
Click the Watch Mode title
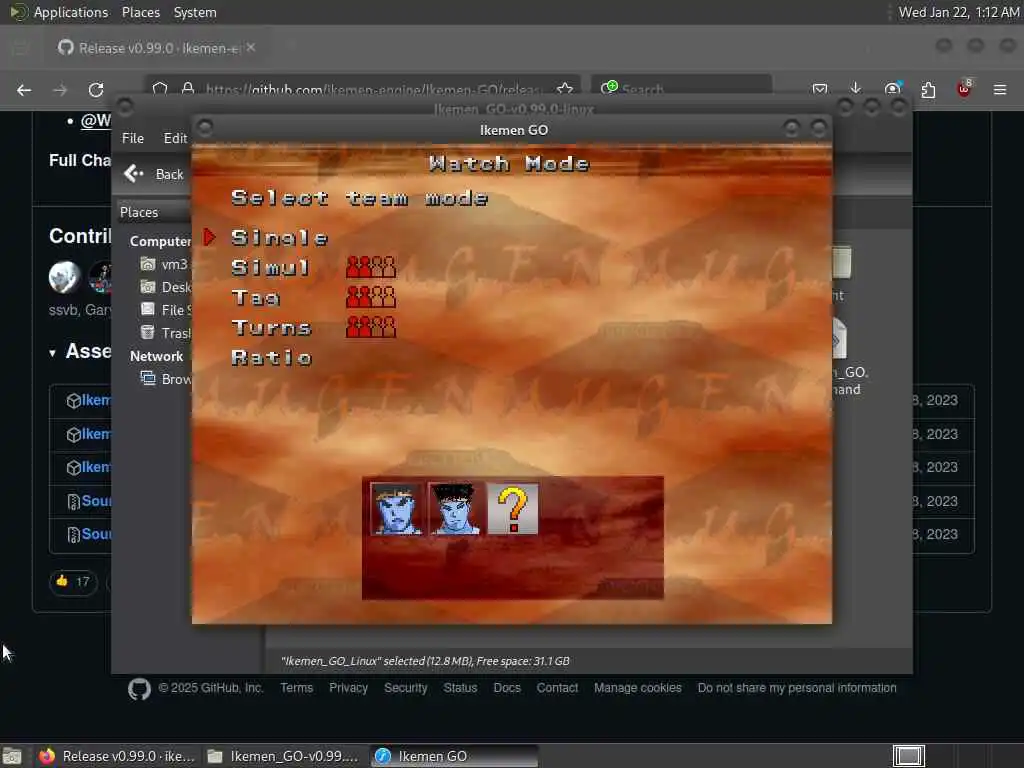(509, 163)
